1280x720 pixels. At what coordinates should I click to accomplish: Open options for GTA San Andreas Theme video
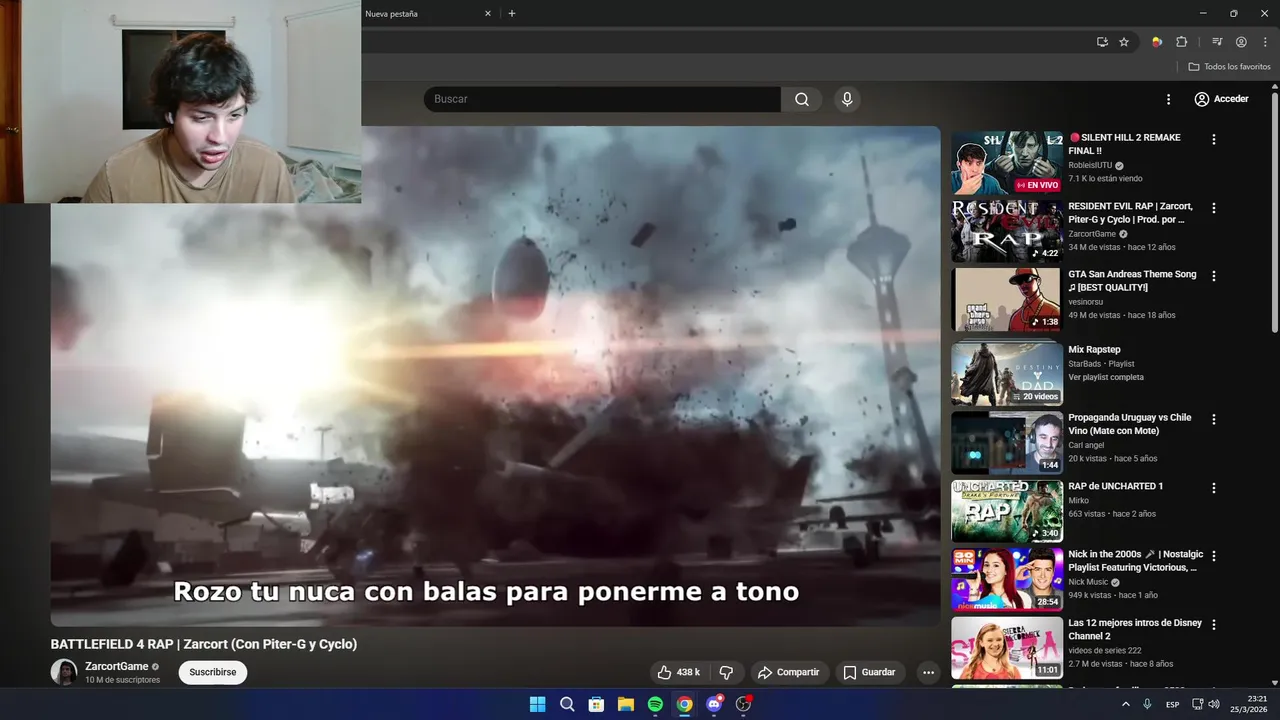click(x=1214, y=276)
